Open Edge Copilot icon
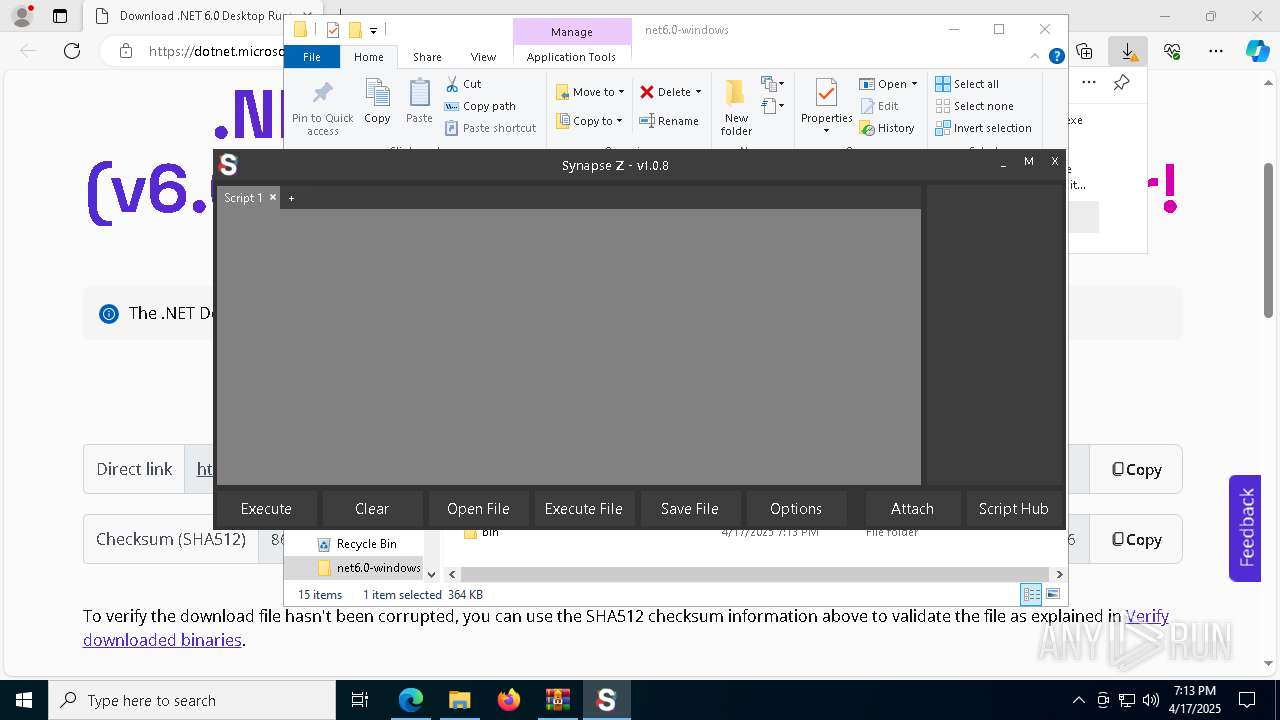The height and width of the screenshot is (720, 1280). point(1257,51)
